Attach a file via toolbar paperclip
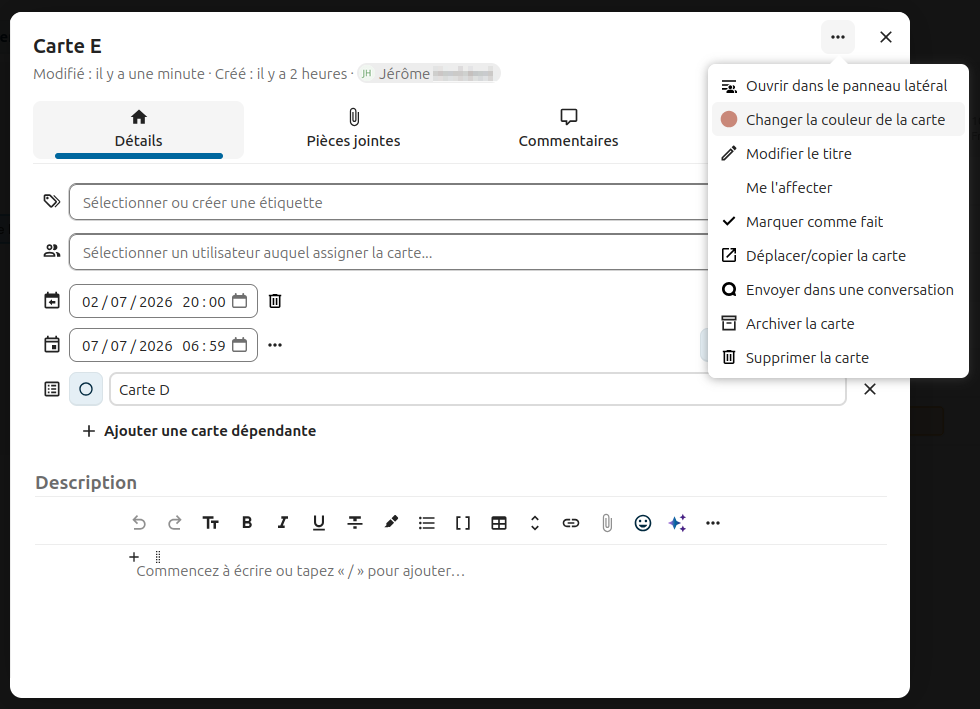 (x=607, y=523)
